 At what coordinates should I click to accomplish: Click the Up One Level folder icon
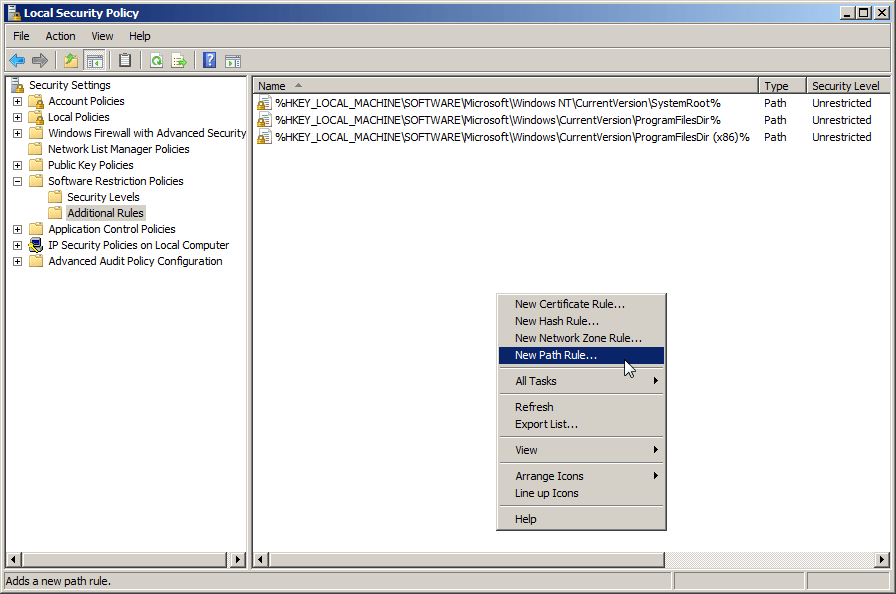click(x=71, y=60)
